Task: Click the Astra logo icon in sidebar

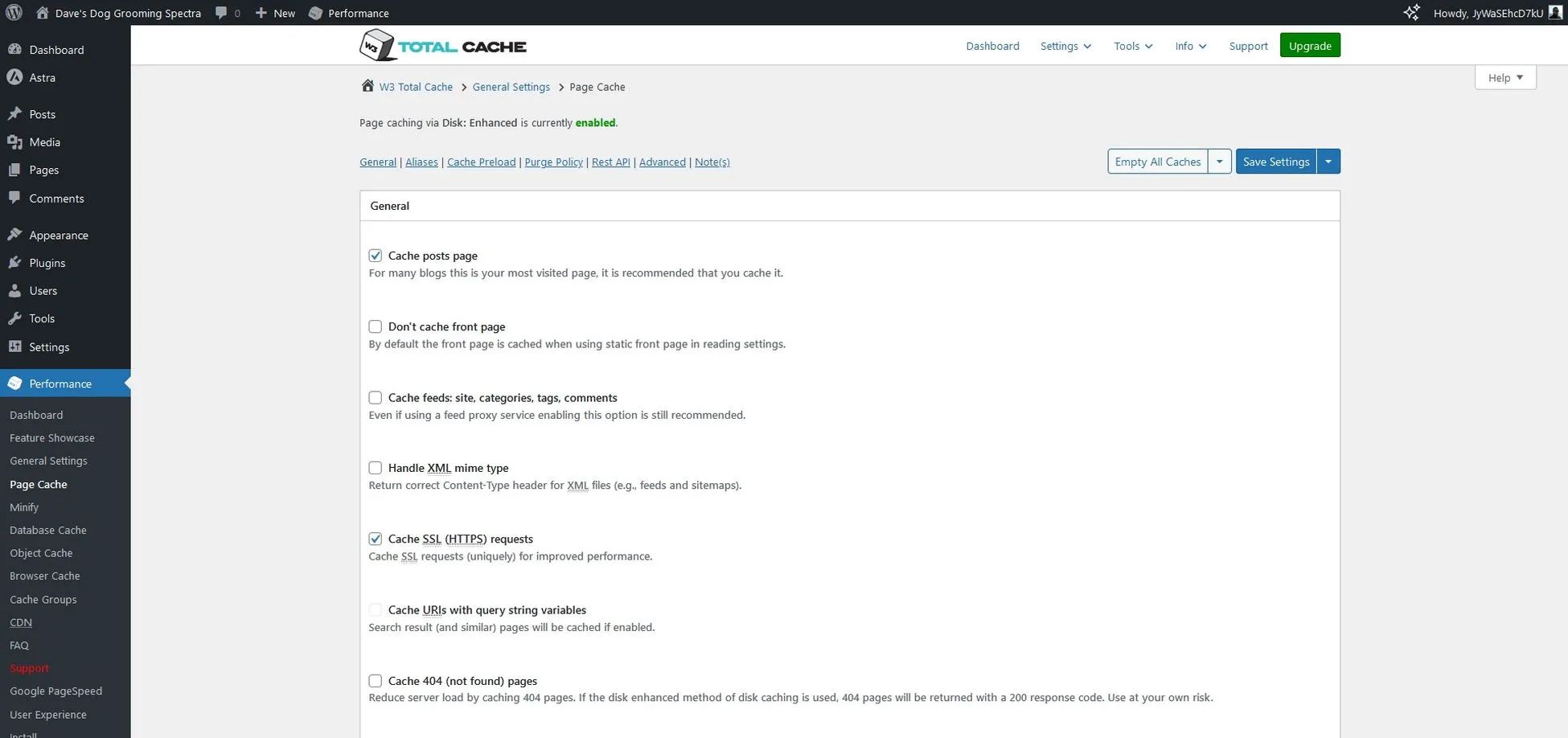Action: tap(14, 77)
